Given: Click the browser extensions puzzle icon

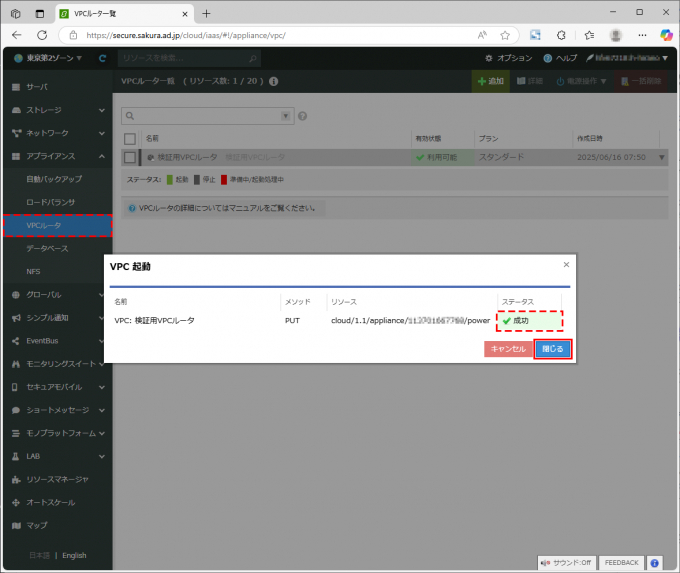Looking at the screenshot, I should coord(561,35).
